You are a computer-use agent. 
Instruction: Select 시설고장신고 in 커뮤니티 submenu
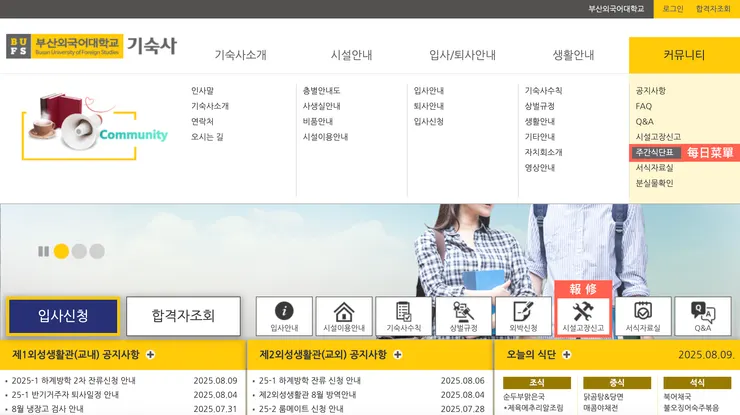click(658, 137)
